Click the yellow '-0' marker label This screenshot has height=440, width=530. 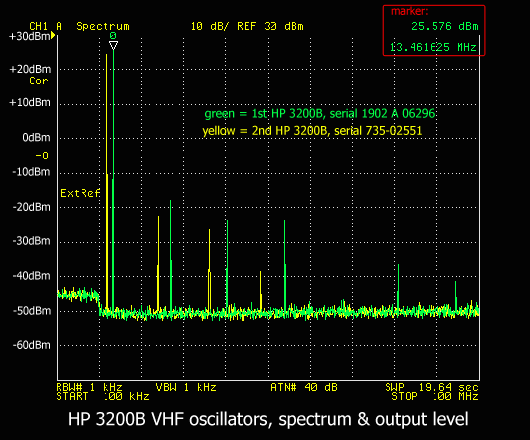42,156
